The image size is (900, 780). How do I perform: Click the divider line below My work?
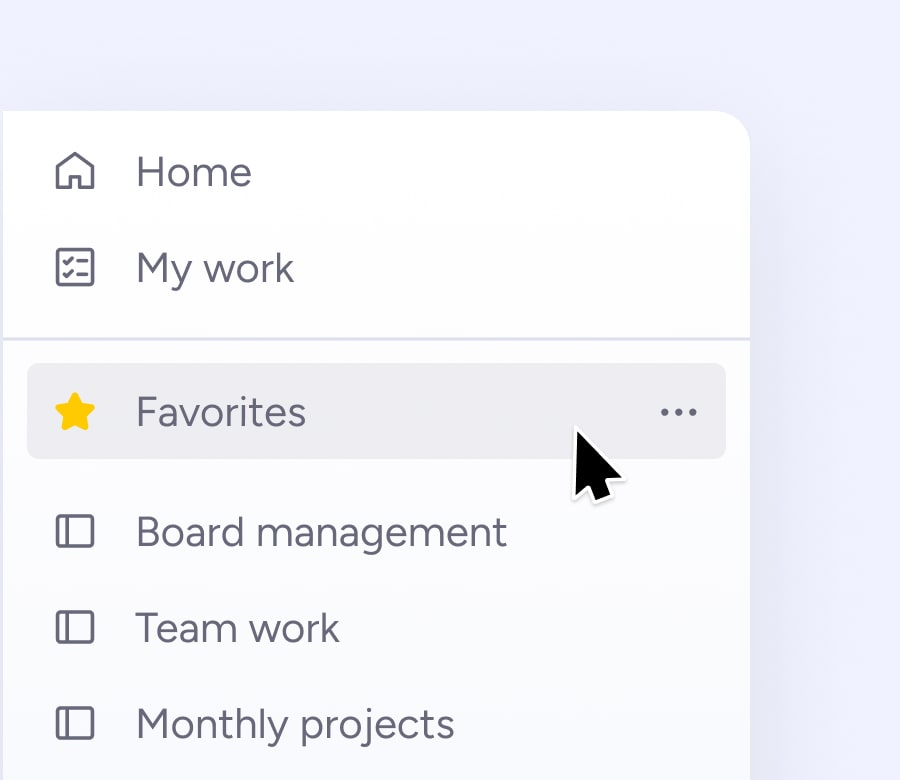[377, 339]
